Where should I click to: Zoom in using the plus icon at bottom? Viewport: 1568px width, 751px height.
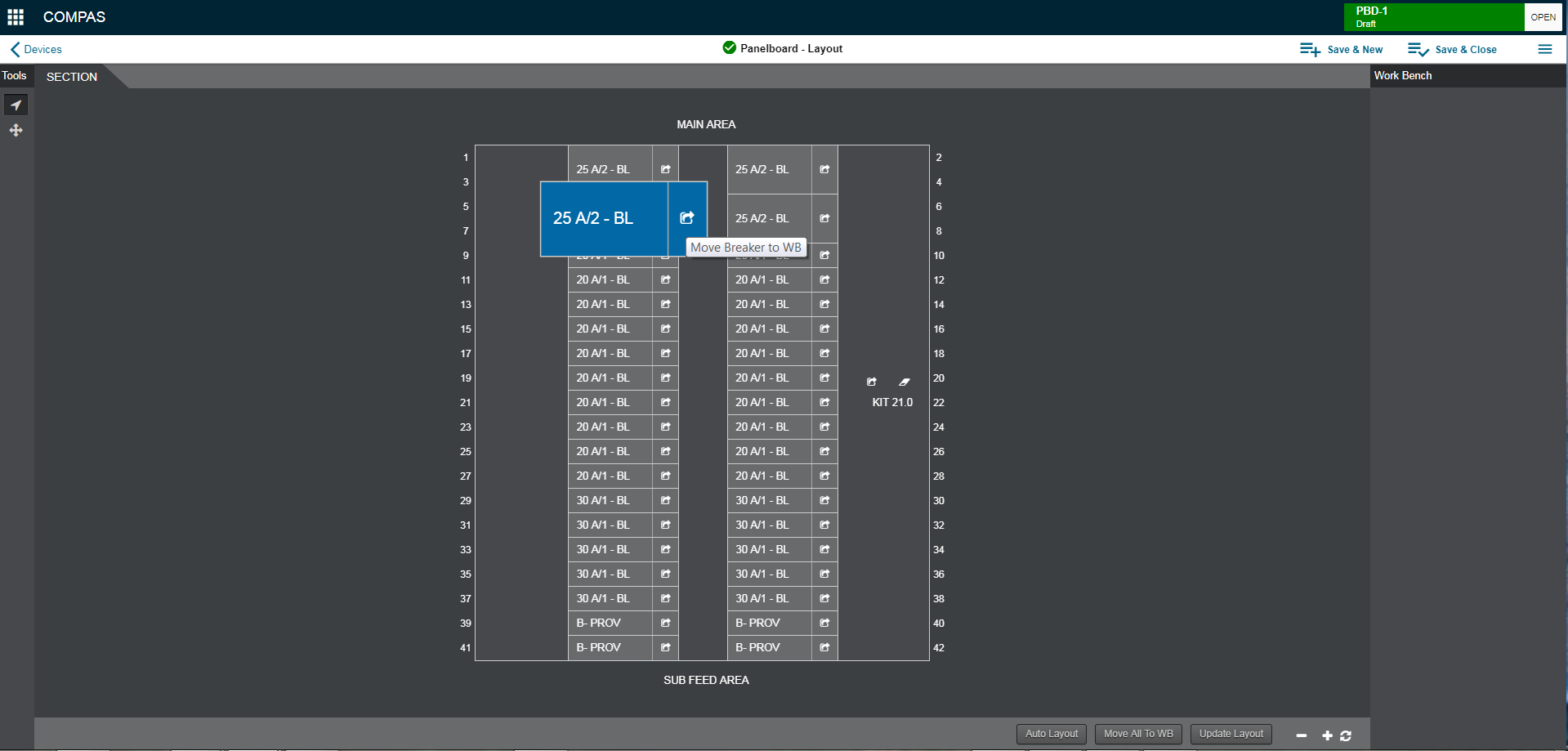coord(1326,735)
